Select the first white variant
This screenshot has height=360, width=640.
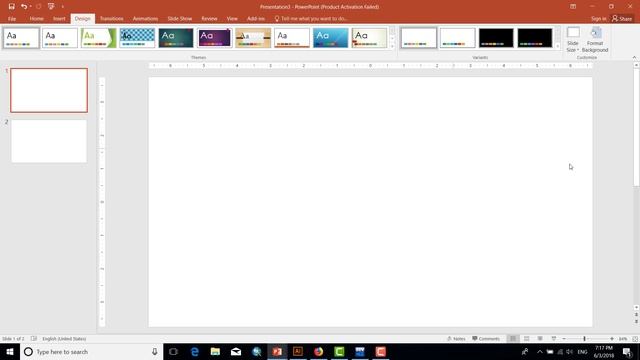(x=419, y=38)
